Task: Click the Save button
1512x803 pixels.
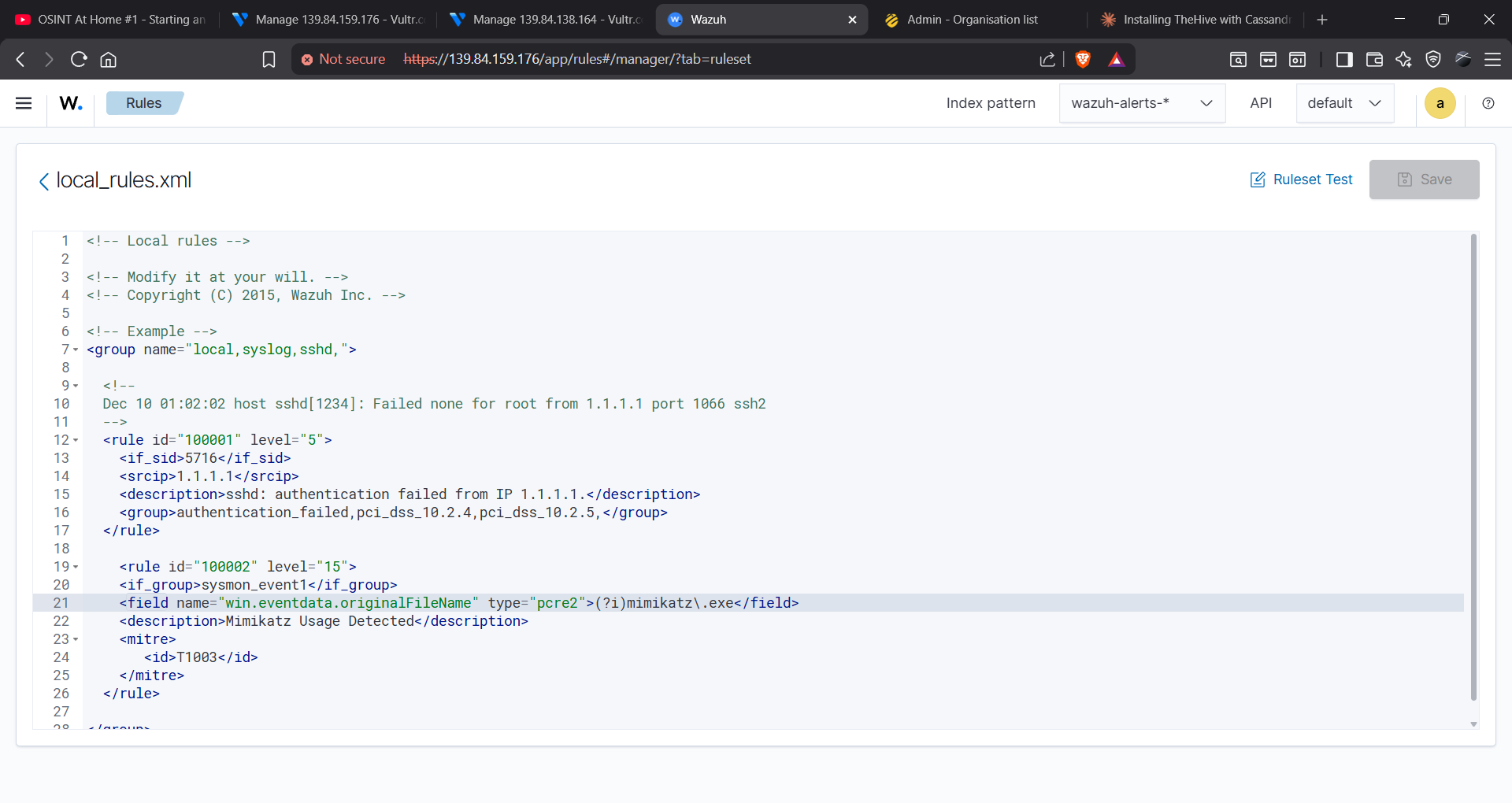Action: point(1424,179)
